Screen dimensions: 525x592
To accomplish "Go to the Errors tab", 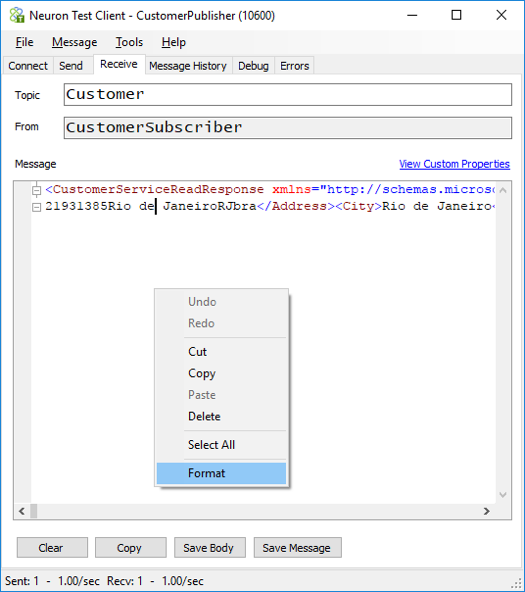I will [x=294, y=66].
